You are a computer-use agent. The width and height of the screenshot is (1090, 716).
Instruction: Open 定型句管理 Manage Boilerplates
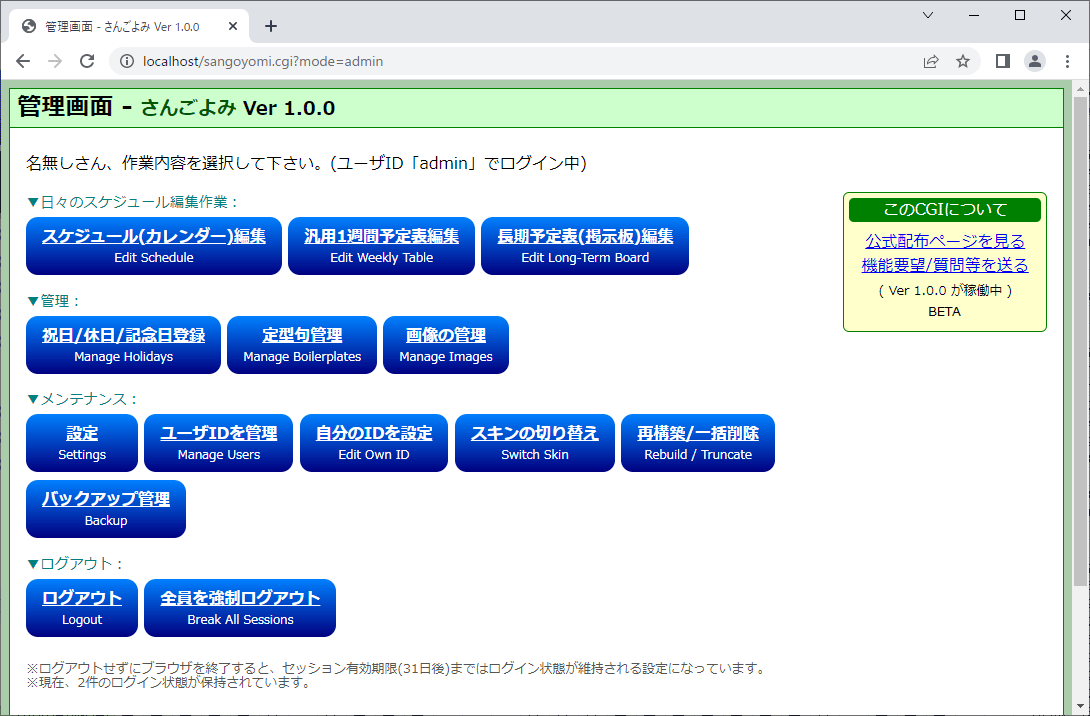pyautogui.click(x=302, y=345)
